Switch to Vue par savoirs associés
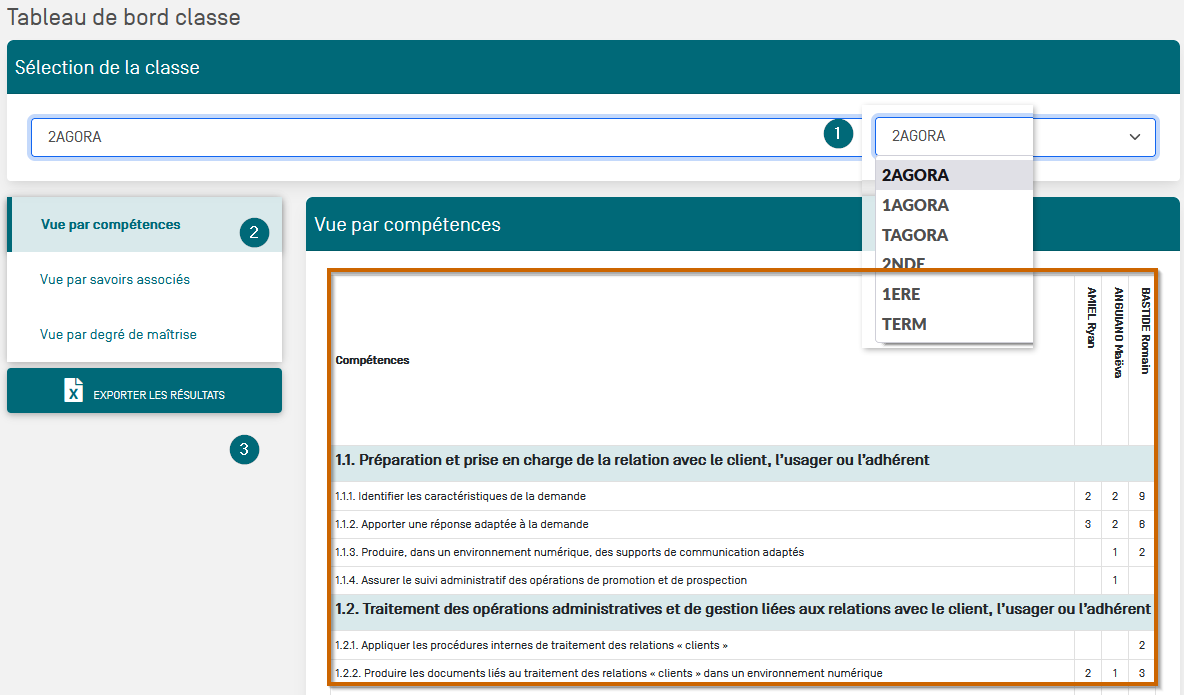Image resolution: width=1184 pixels, height=695 pixels. [x=115, y=280]
